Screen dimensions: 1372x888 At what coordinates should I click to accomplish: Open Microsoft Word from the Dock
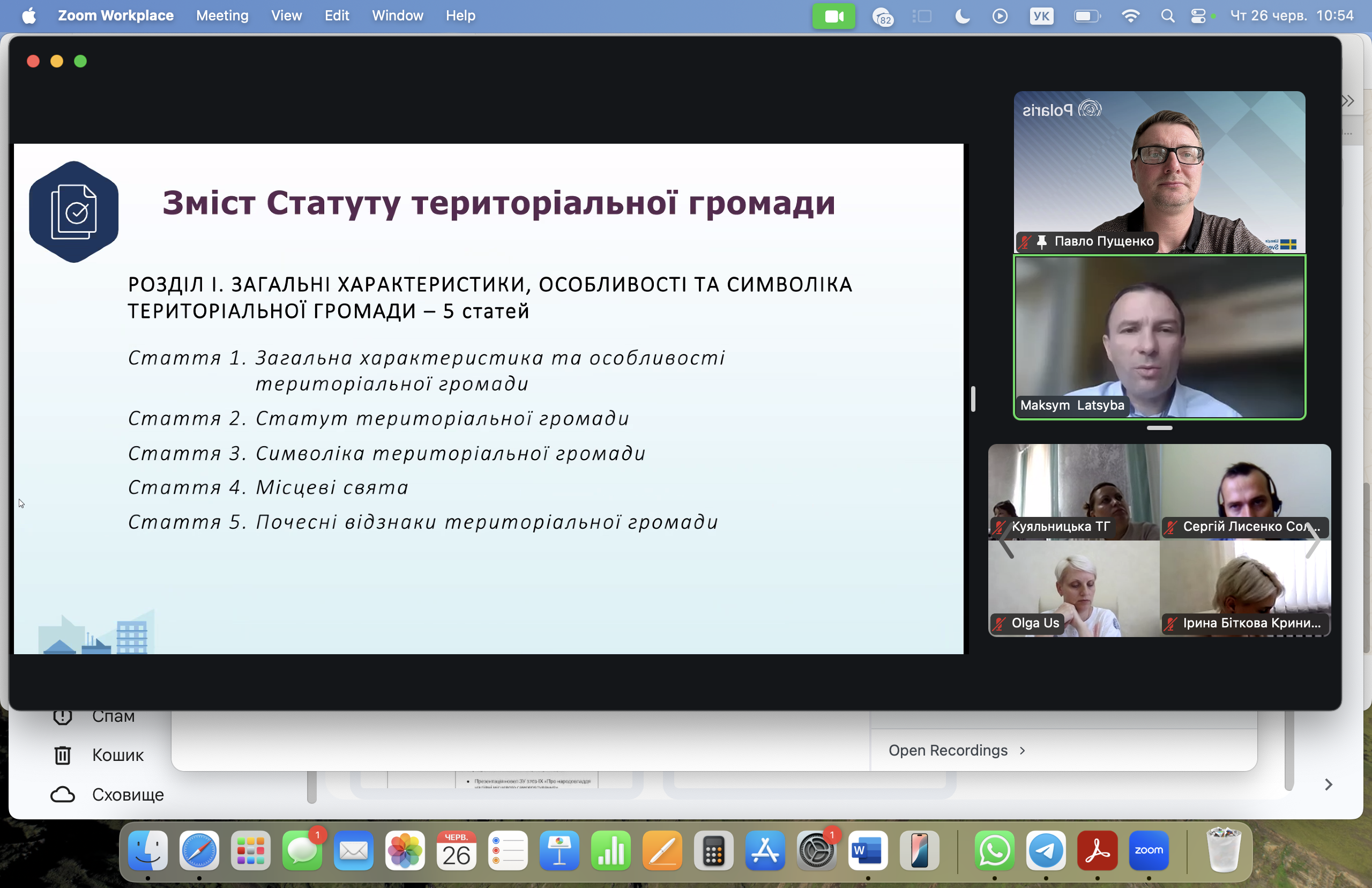[868, 850]
